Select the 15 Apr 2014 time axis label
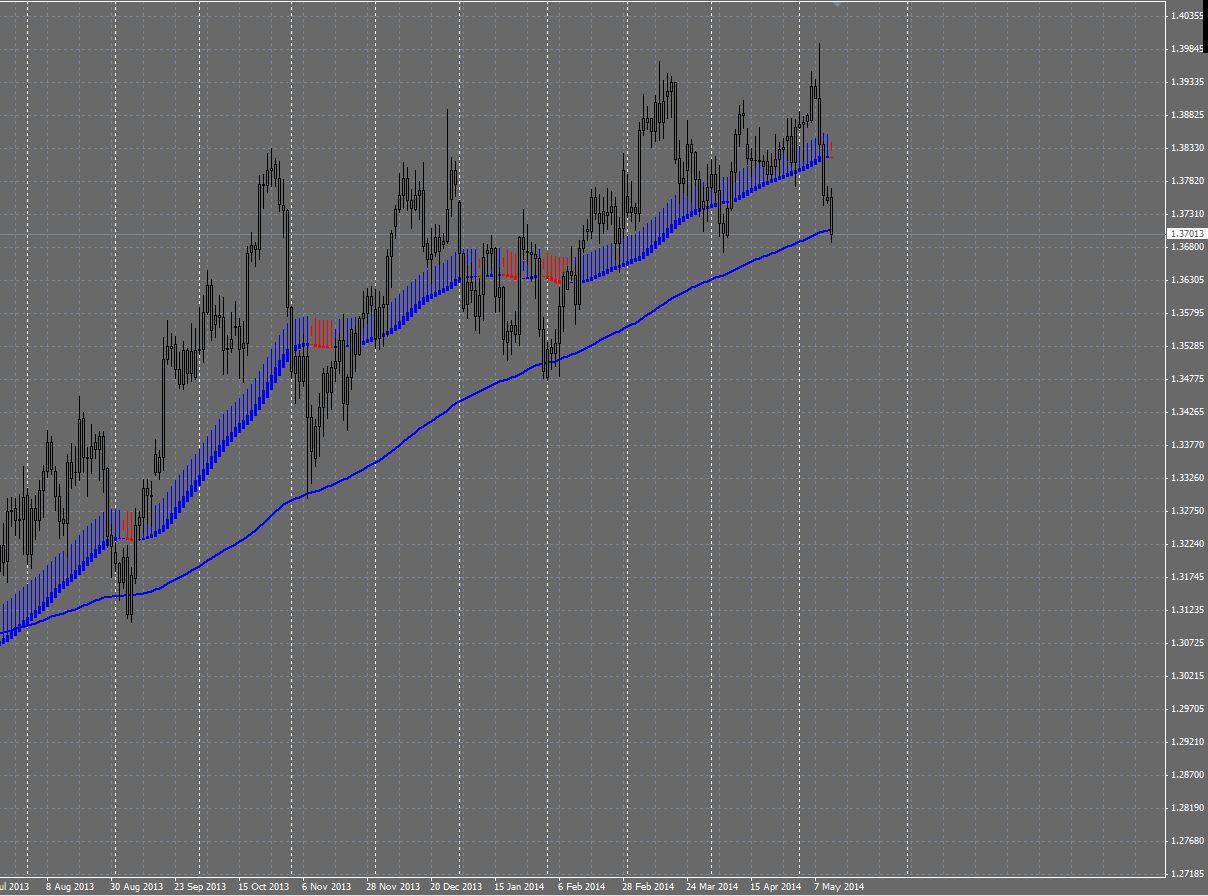The width and height of the screenshot is (1208, 896). [x=776, y=887]
